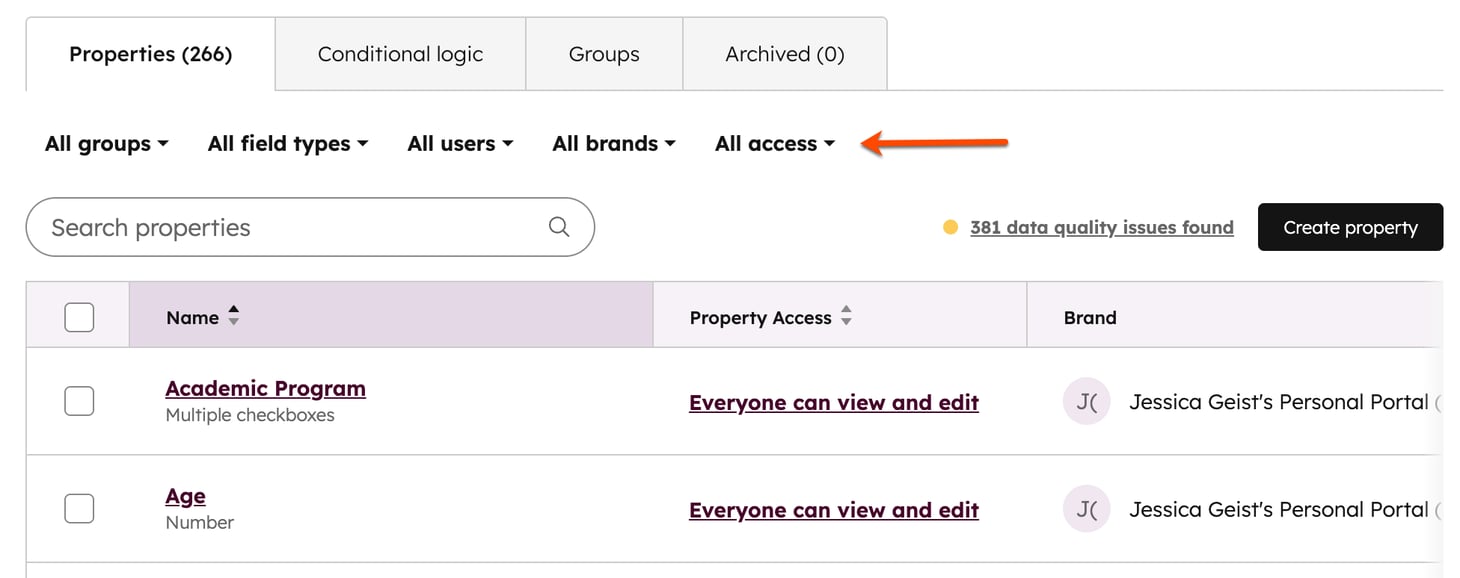This screenshot has height=578, width=1460.
Task: Expand the All brands dropdown
Action: [x=614, y=144]
